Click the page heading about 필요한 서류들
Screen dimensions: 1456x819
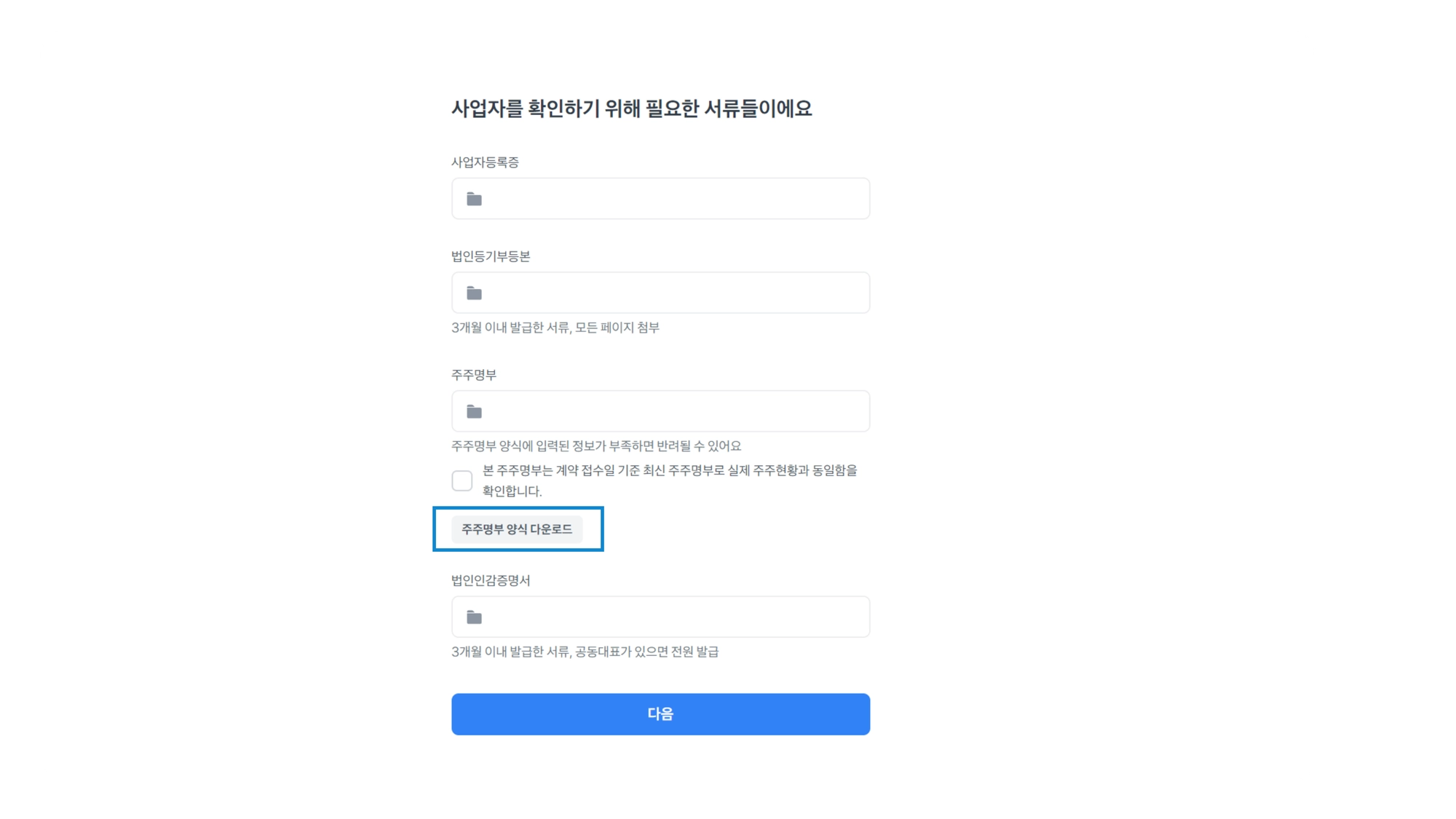pyautogui.click(x=631, y=108)
